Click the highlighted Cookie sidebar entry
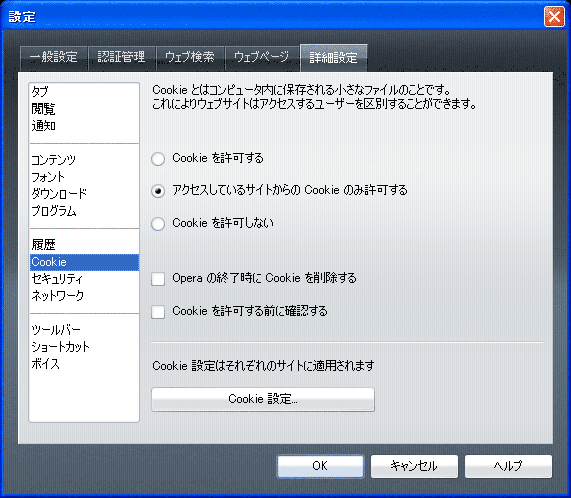571x498 pixels. (x=84, y=262)
